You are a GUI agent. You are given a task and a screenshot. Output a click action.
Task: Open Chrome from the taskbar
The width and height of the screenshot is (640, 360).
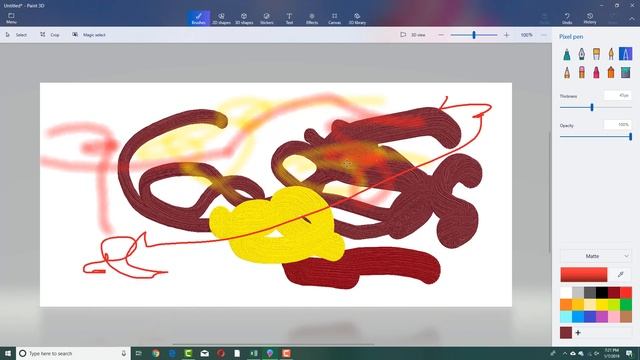[x=156, y=353]
